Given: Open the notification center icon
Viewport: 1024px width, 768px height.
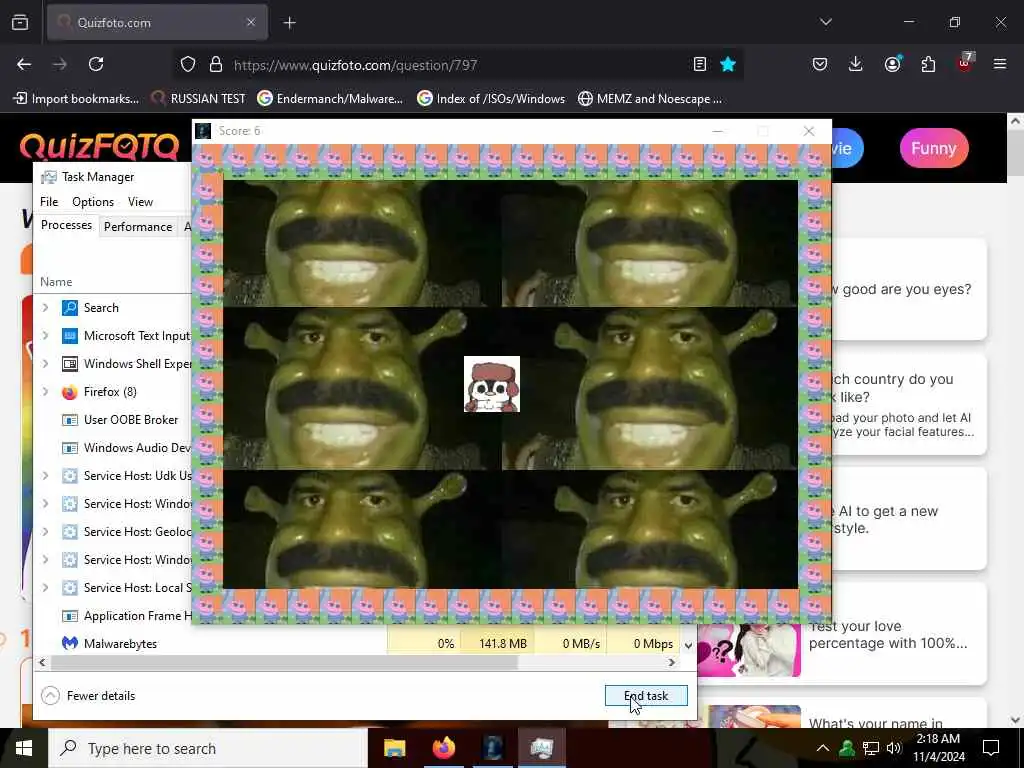Looking at the screenshot, I should [991, 748].
